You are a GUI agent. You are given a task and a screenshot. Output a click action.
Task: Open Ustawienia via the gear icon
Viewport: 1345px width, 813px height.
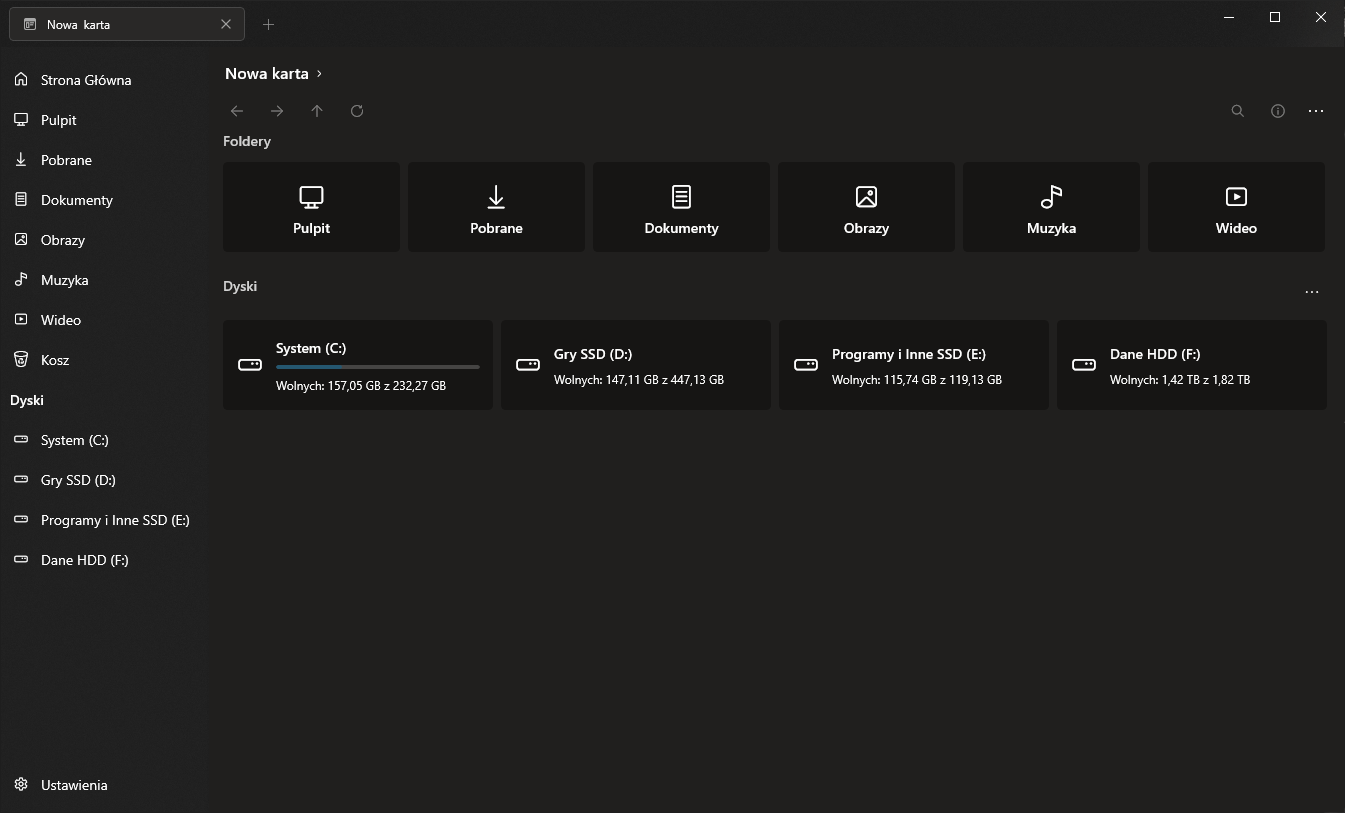point(20,784)
